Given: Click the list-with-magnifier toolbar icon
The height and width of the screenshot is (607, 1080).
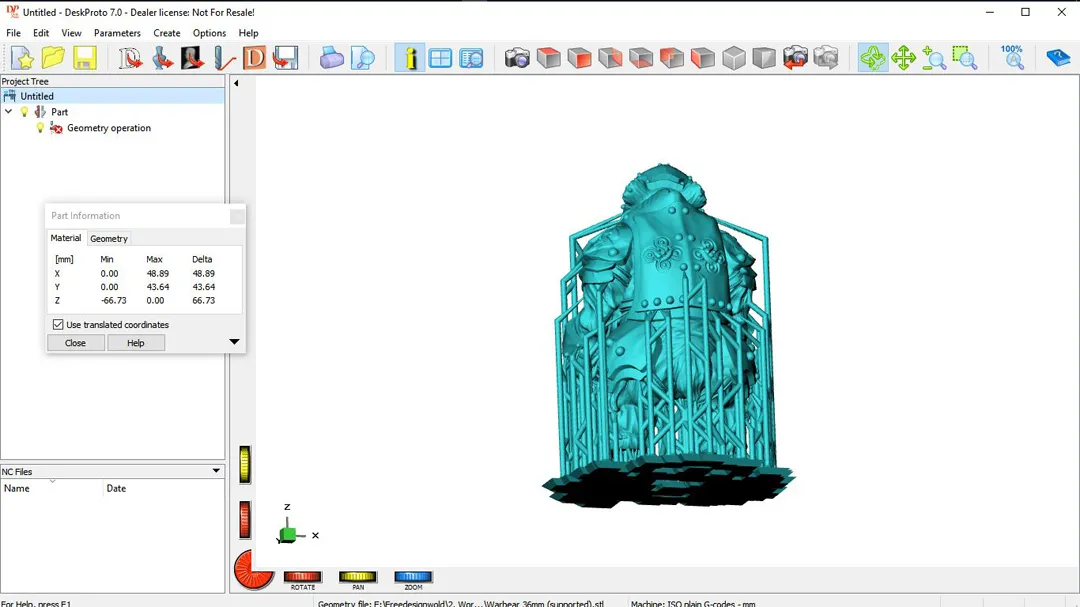Looking at the screenshot, I should [472, 58].
